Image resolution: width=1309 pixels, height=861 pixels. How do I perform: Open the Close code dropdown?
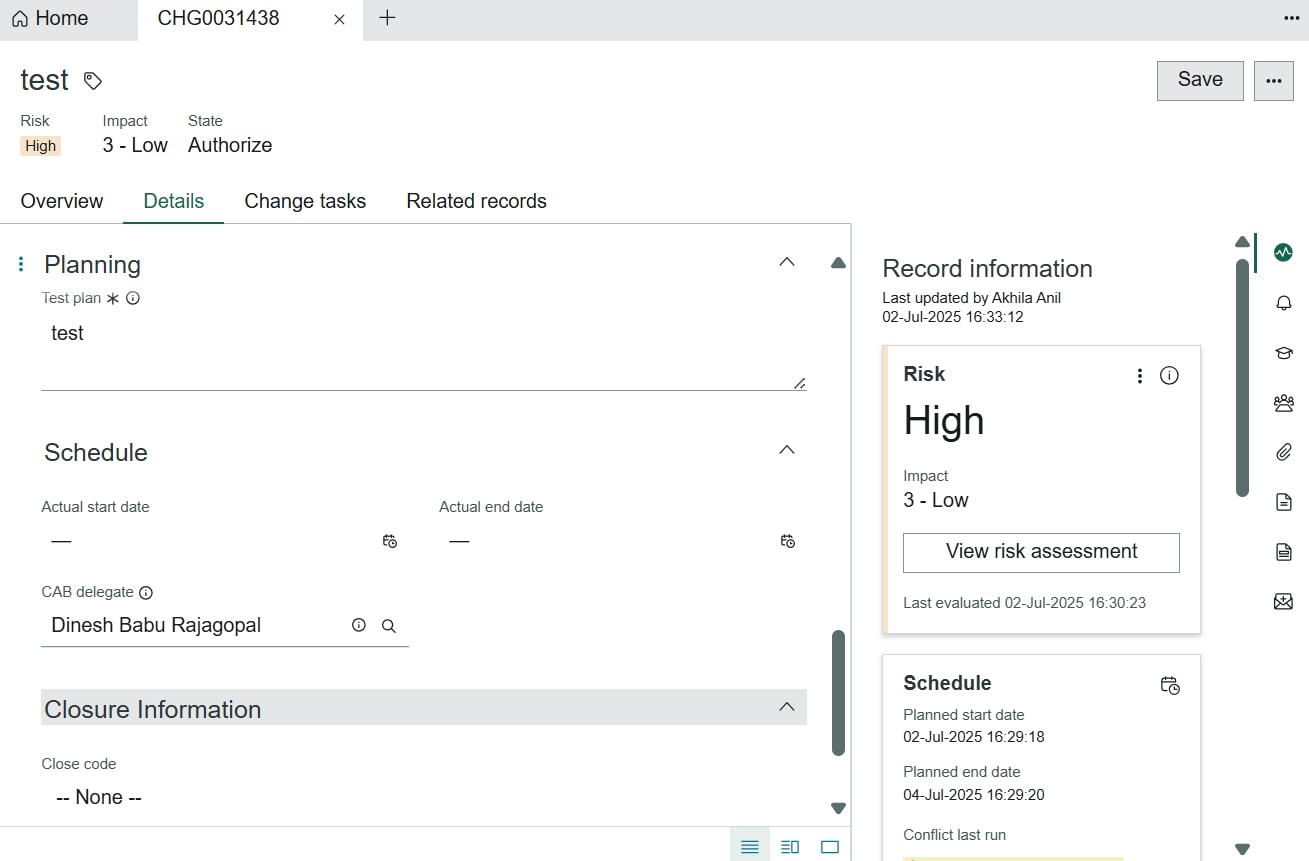pyautogui.click(x=97, y=796)
